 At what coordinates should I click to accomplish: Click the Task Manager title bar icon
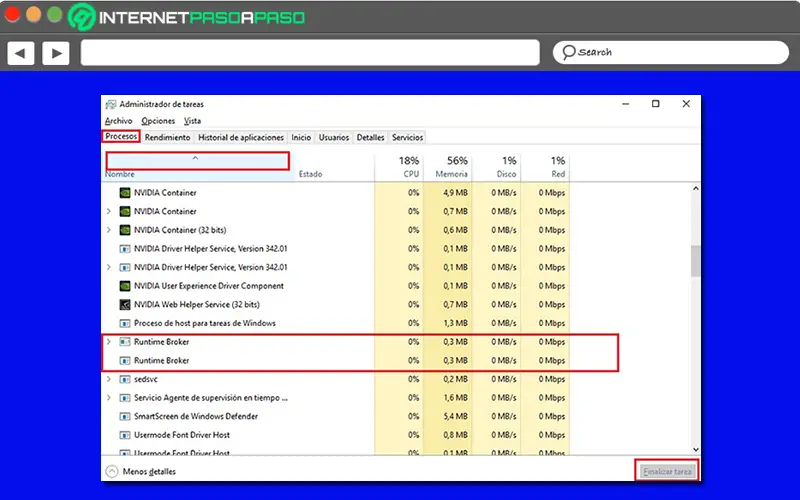tap(111, 104)
